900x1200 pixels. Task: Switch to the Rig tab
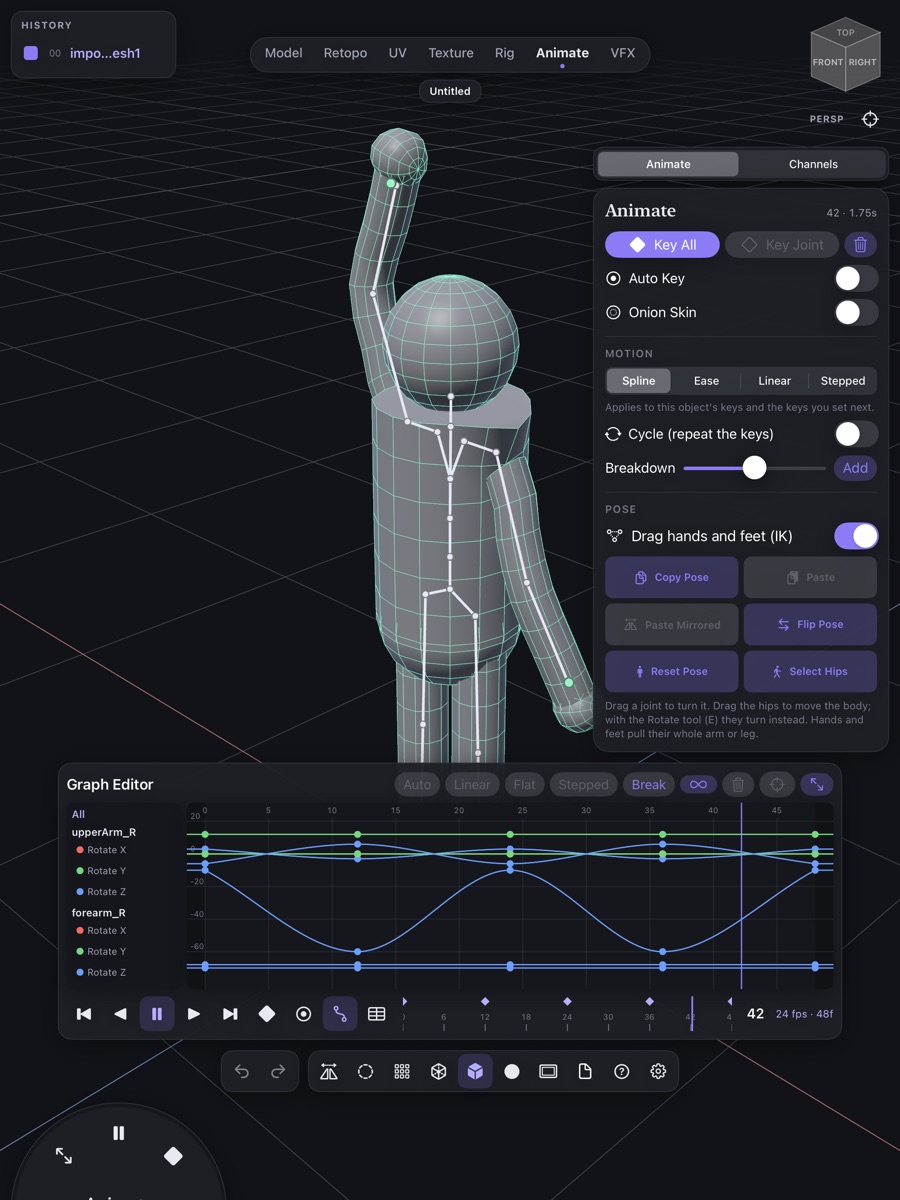pyautogui.click(x=505, y=53)
